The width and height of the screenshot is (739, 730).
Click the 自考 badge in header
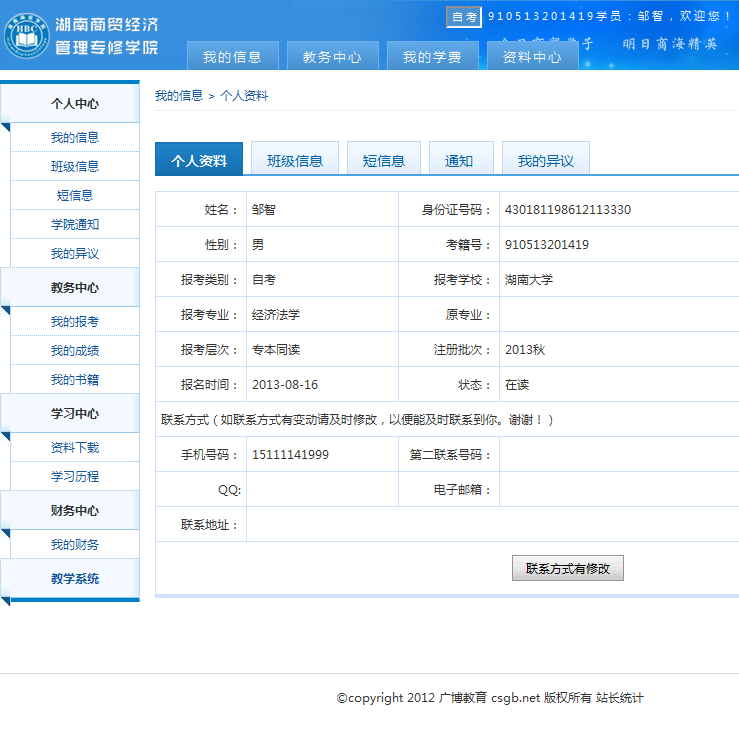(x=464, y=17)
